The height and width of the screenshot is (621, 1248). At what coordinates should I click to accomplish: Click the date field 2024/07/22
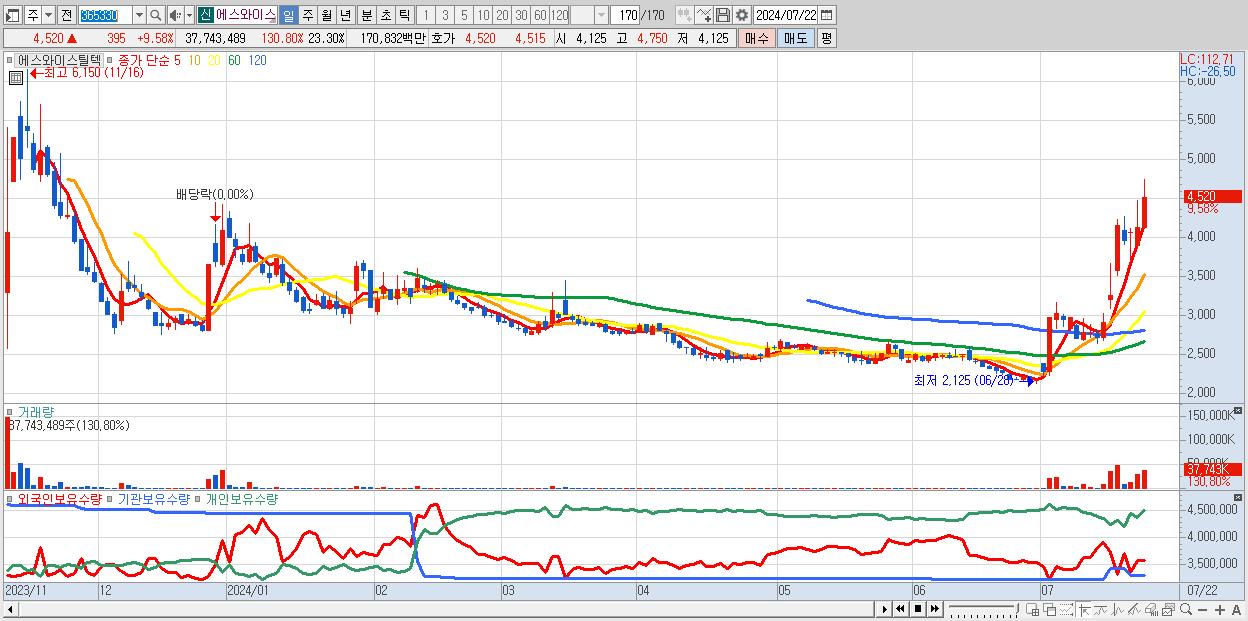(785, 15)
